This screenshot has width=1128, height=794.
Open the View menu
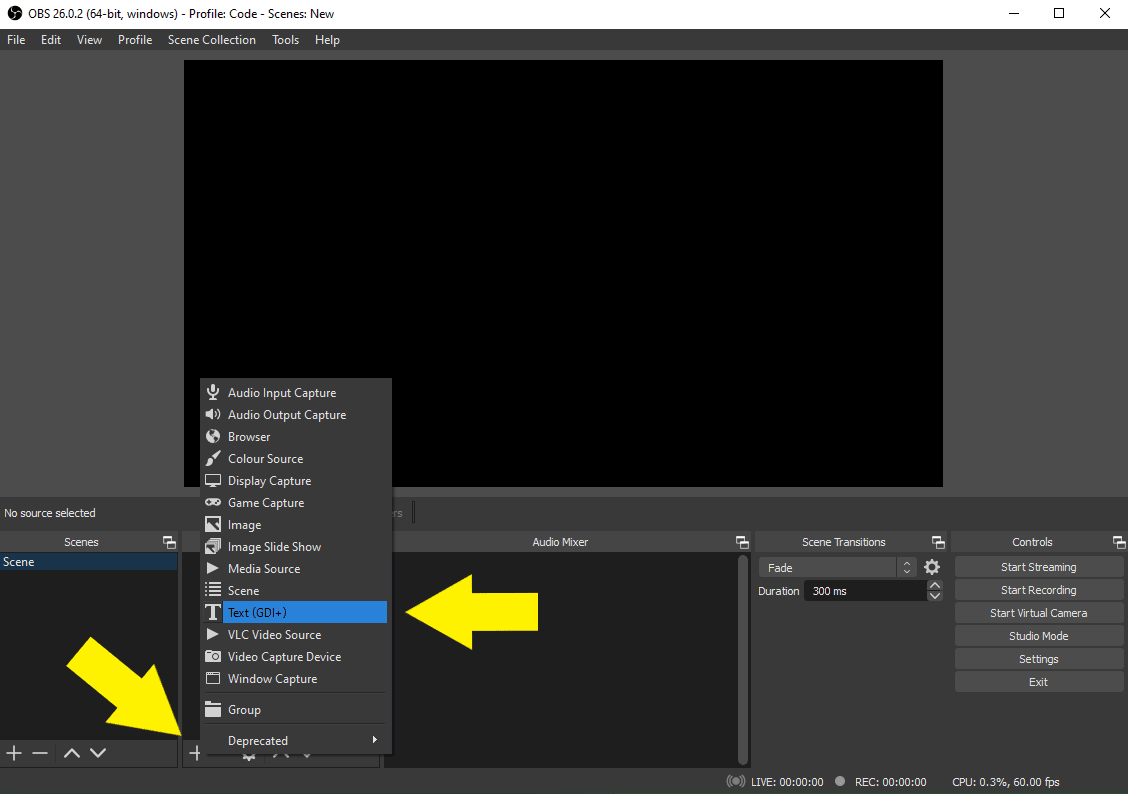(89, 40)
